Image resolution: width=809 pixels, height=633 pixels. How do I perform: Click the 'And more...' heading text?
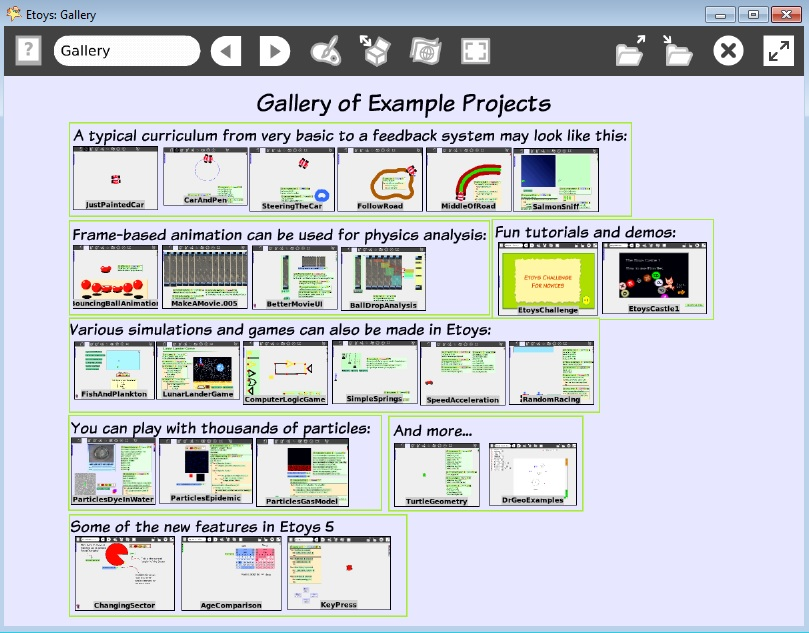click(433, 431)
